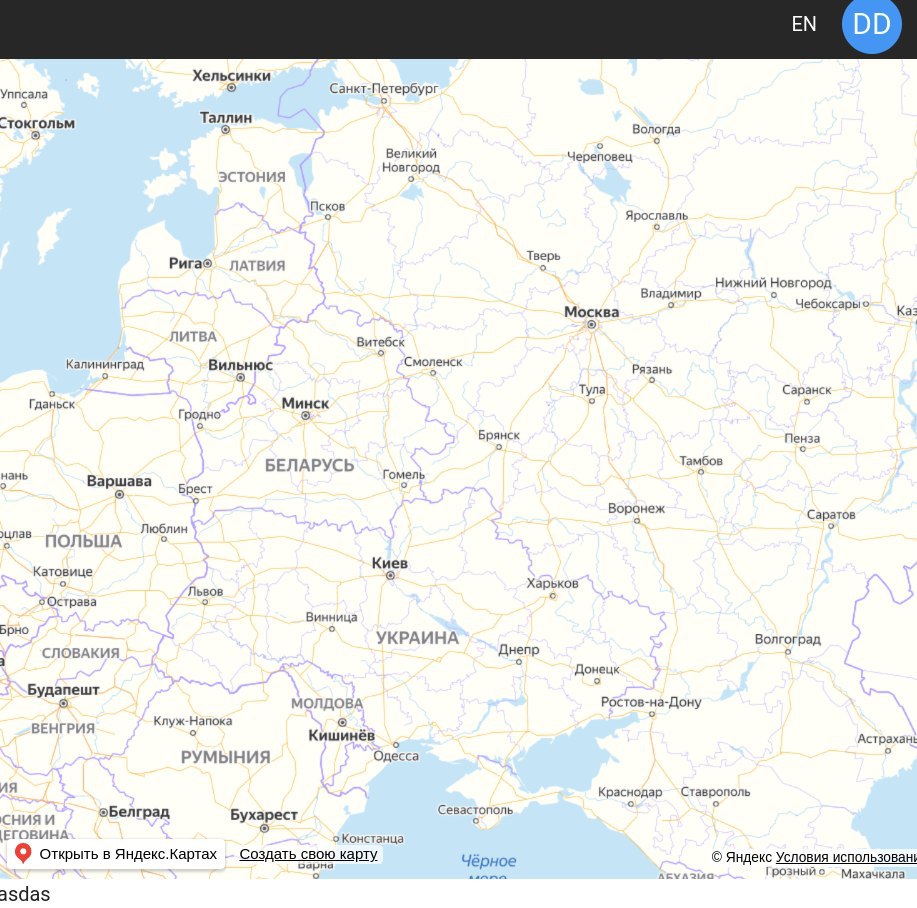Click the Брянск city label
The height and width of the screenshot is (908, 917).
(x=499, y=435)
